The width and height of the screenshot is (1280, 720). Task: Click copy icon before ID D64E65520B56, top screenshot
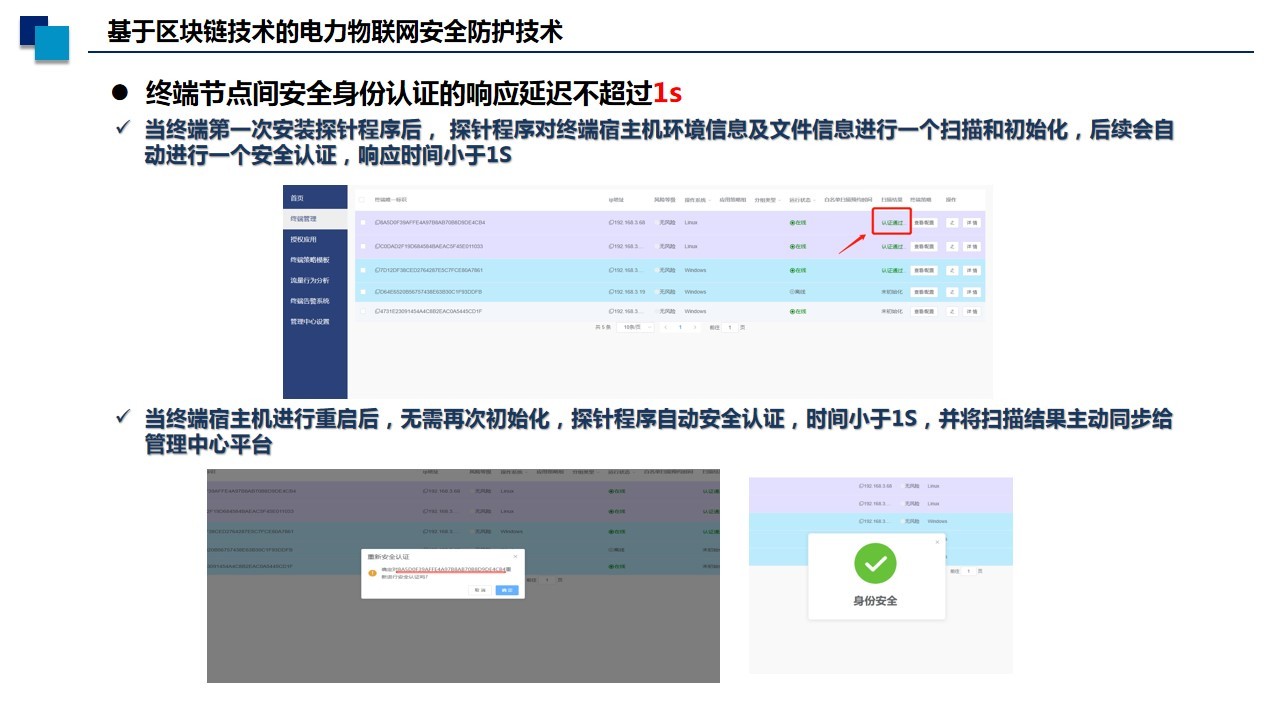[377, 292]
